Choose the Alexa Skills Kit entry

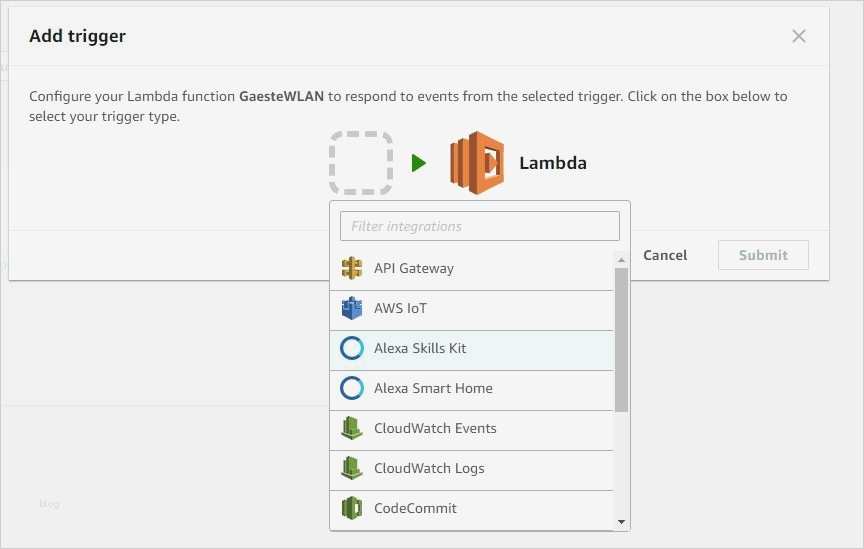click(x=471, y=348)
